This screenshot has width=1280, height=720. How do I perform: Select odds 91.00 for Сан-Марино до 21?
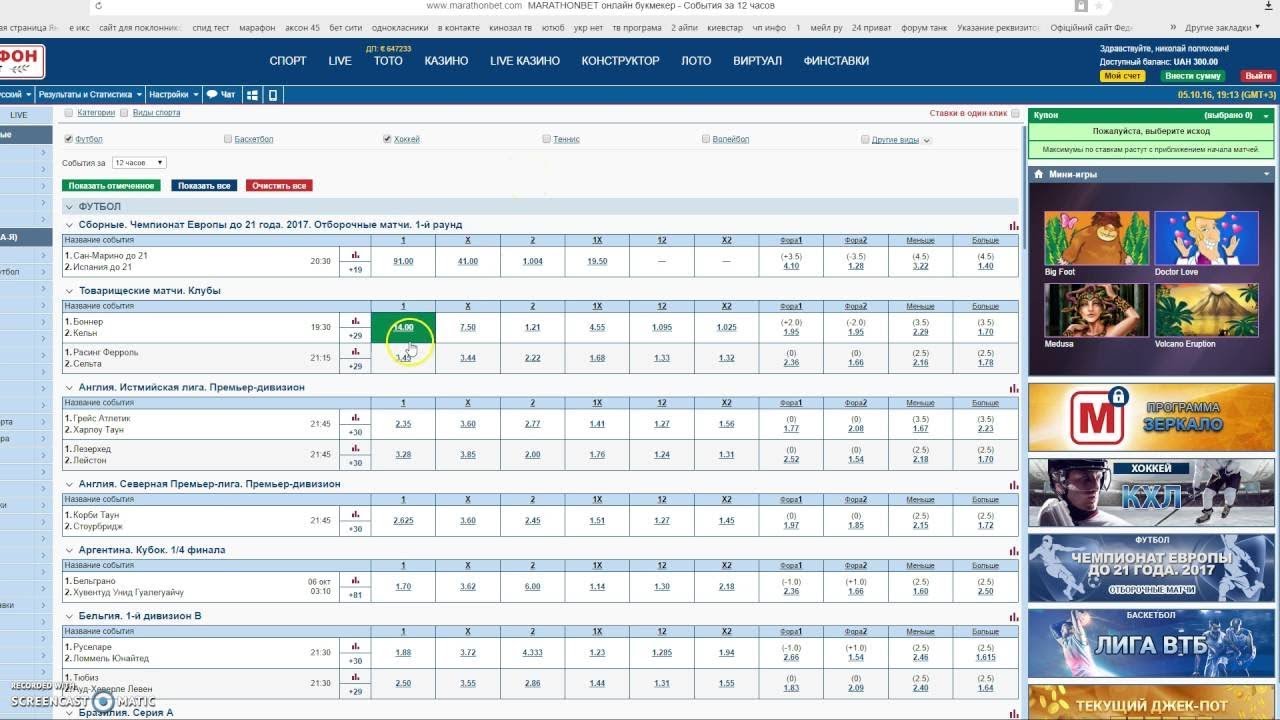click(403, 262)
